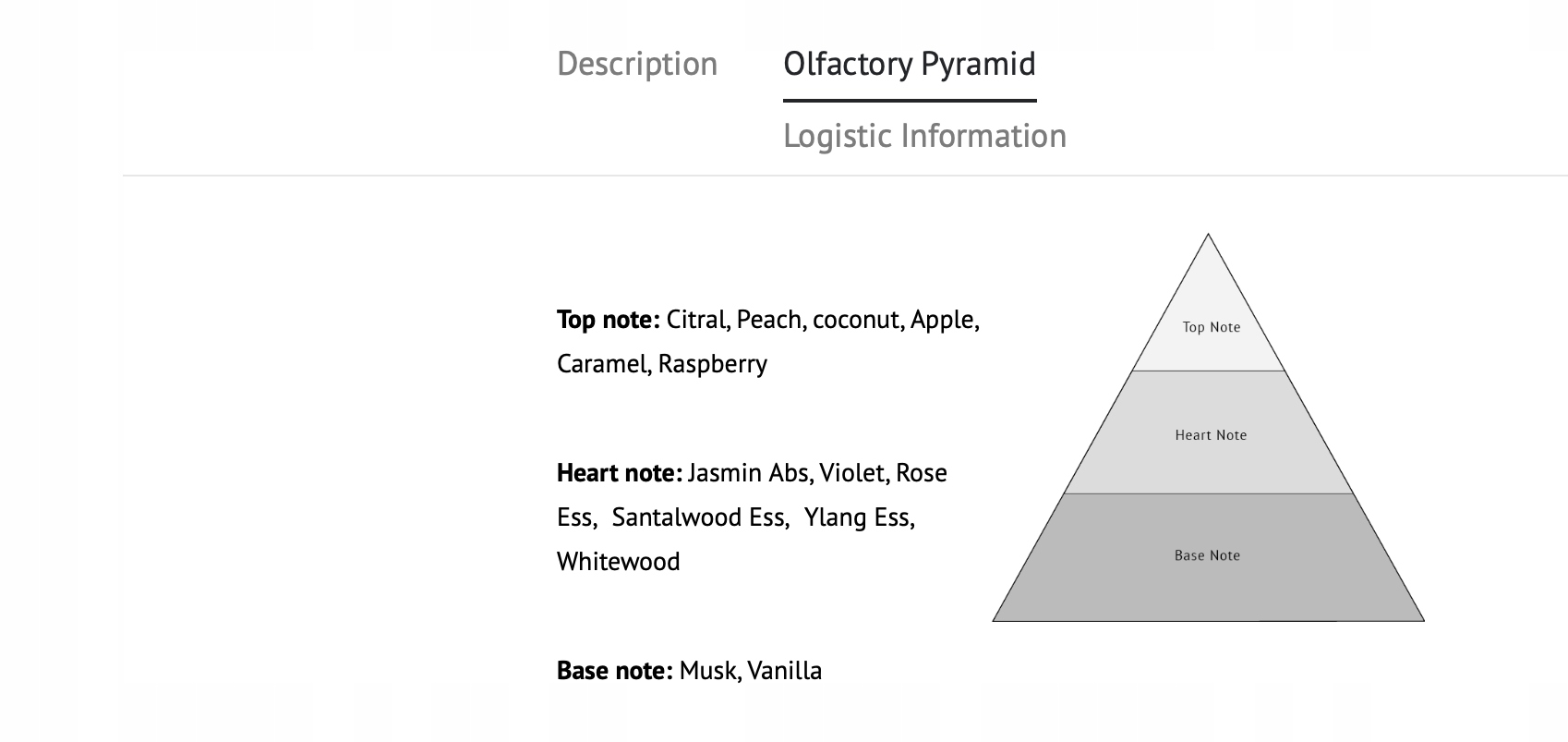Click the Heart Note pyramid layer
Screen dimensions: 1568x742
[1210, 435]
